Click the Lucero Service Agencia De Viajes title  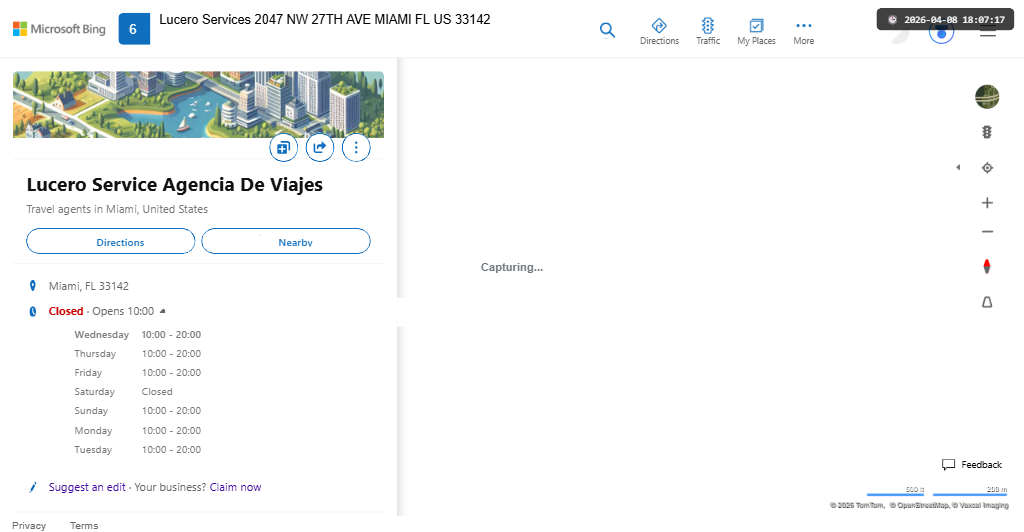point(174,185)
